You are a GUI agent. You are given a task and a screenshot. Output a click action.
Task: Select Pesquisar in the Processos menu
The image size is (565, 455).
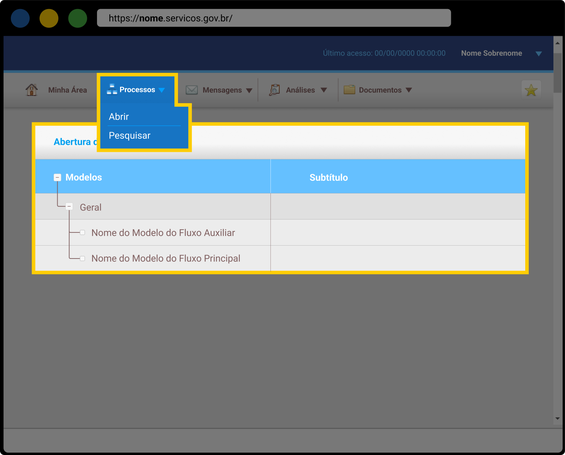[x=130, y=135]
